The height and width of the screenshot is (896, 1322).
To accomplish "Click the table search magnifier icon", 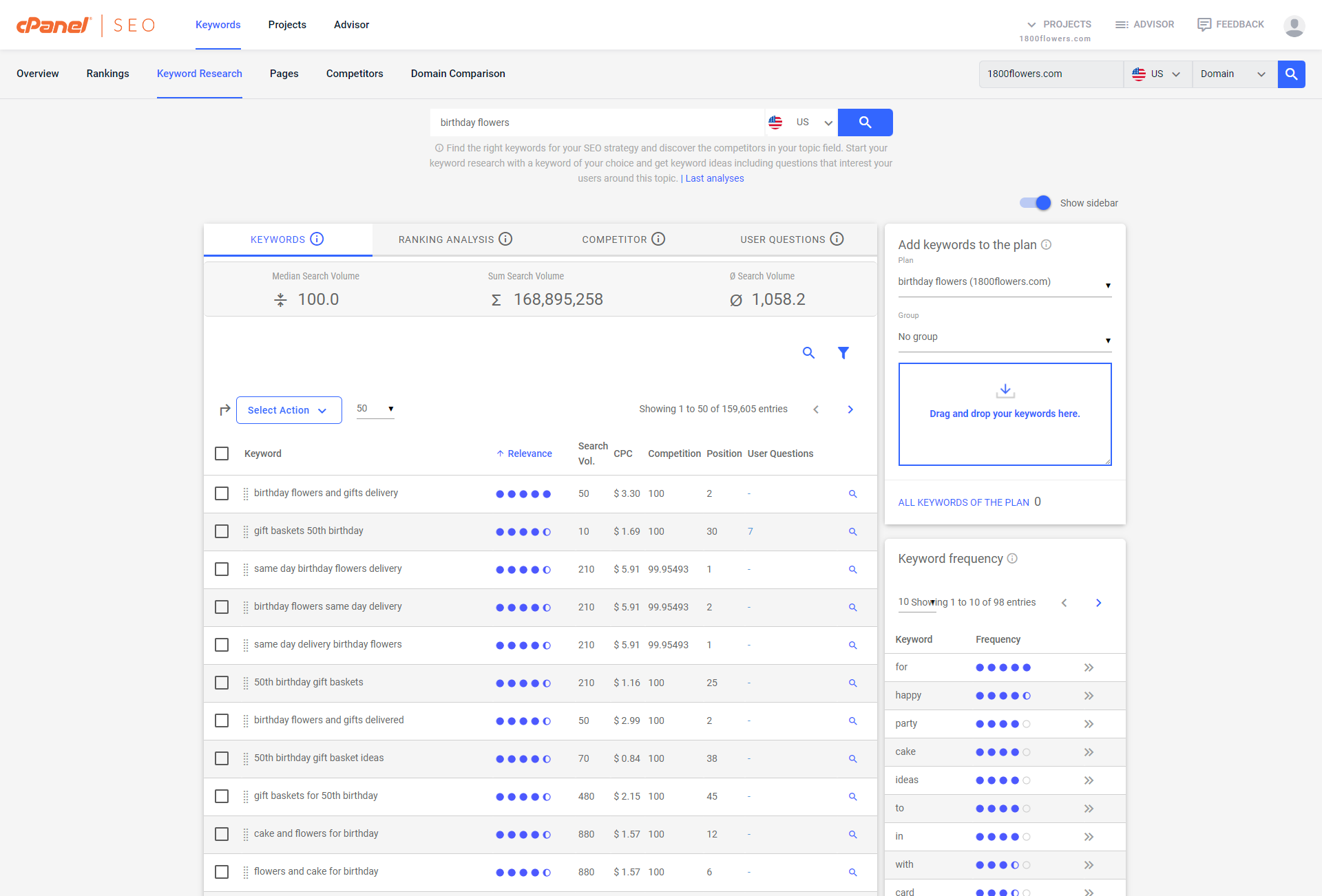I will pos(808,353).
